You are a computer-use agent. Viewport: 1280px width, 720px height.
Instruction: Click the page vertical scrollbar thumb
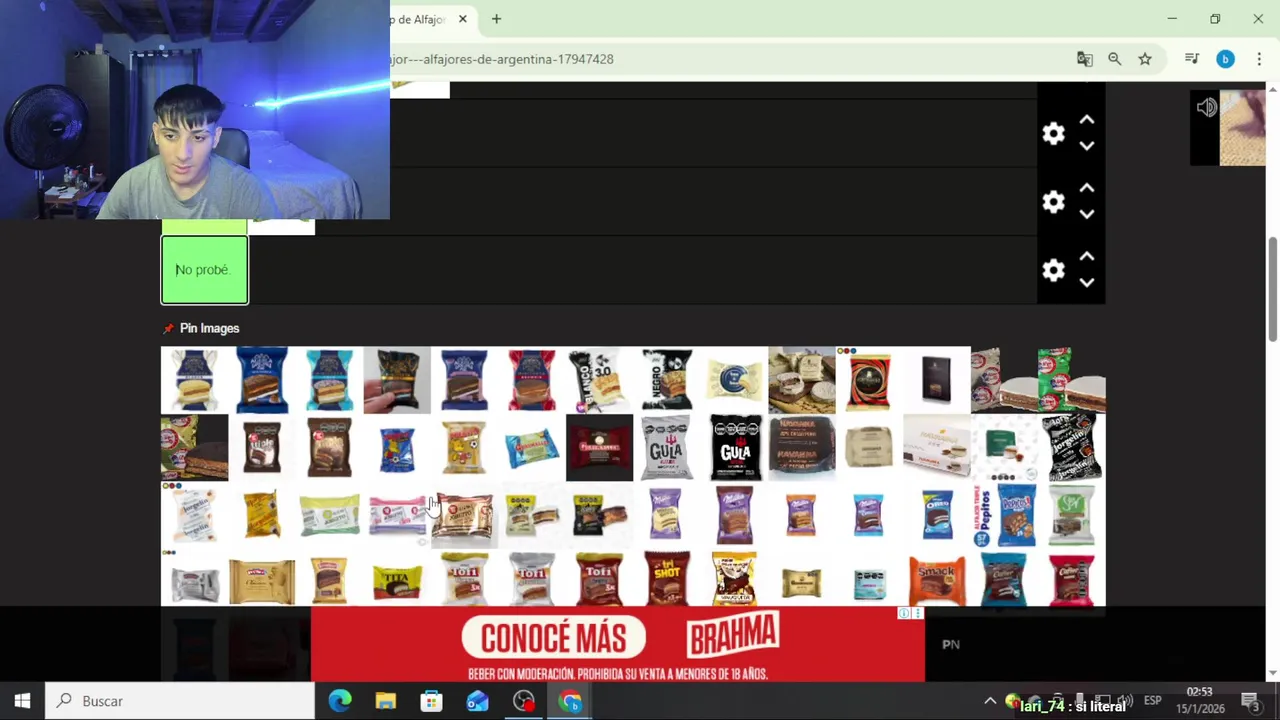1273,290
